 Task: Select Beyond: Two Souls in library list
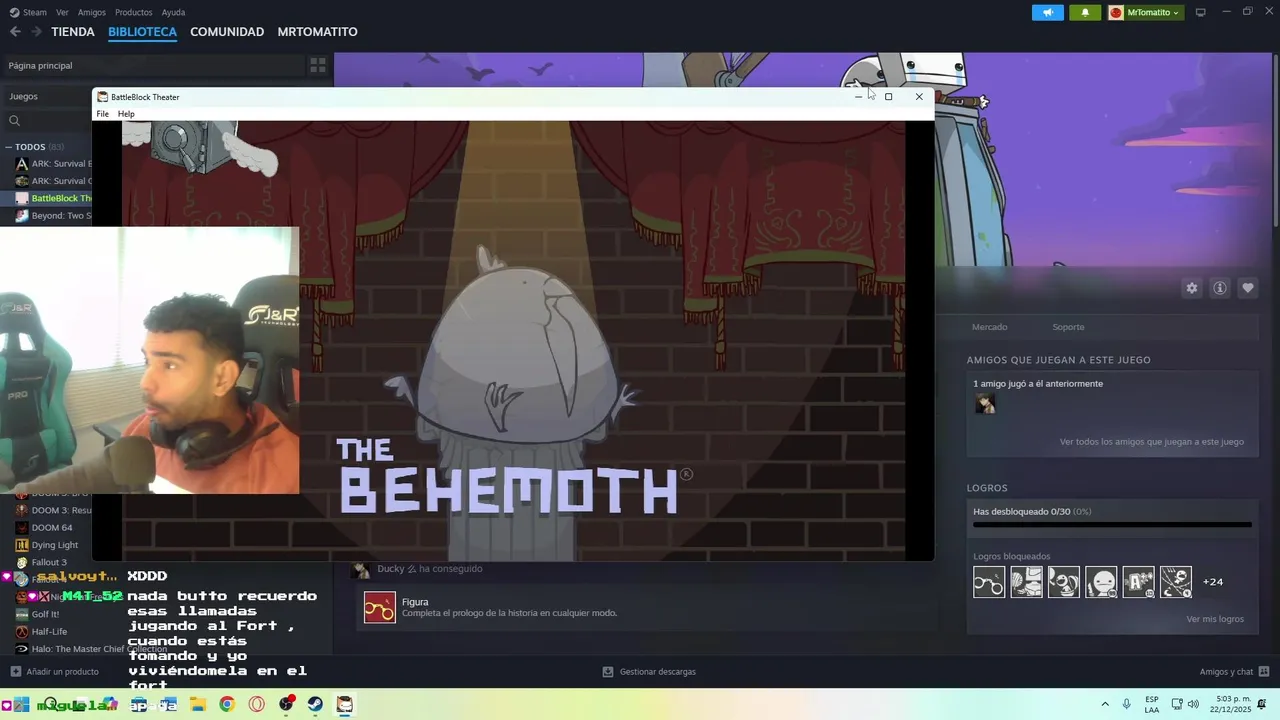pyautogui.click(x=54, y=216)
